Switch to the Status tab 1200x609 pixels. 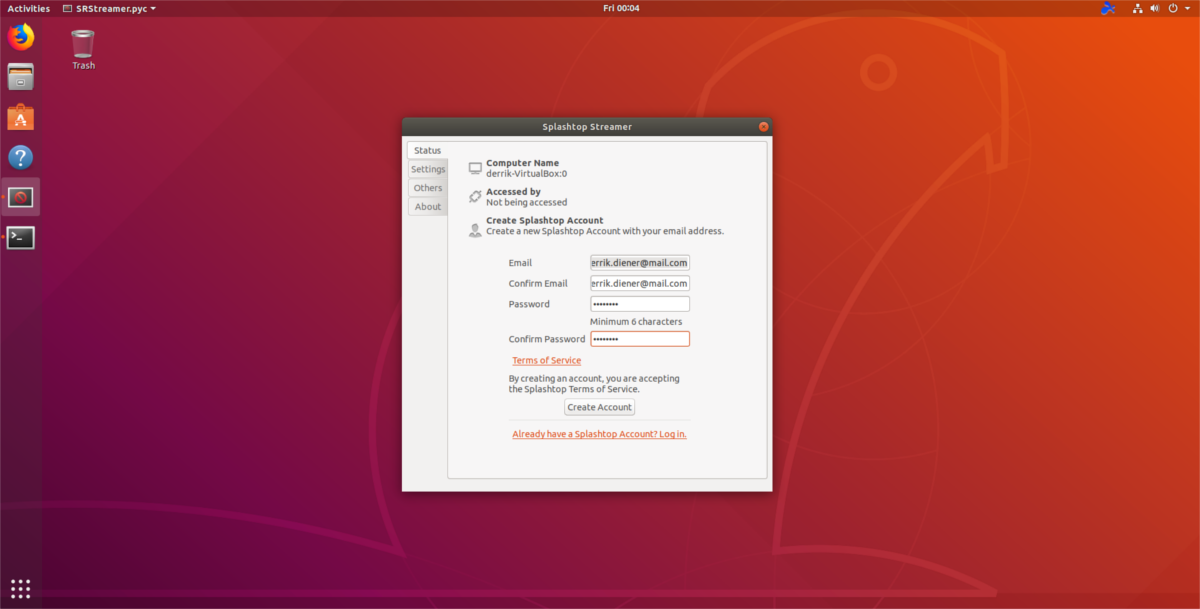427,150
